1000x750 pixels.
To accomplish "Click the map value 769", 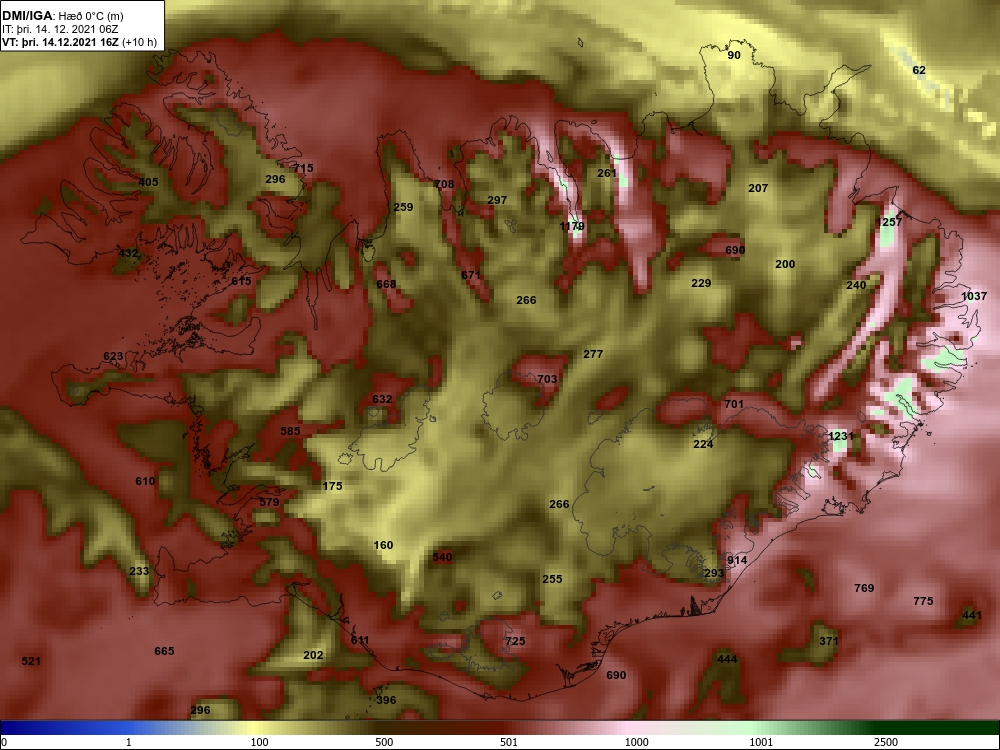I will [x=864, y=588].
